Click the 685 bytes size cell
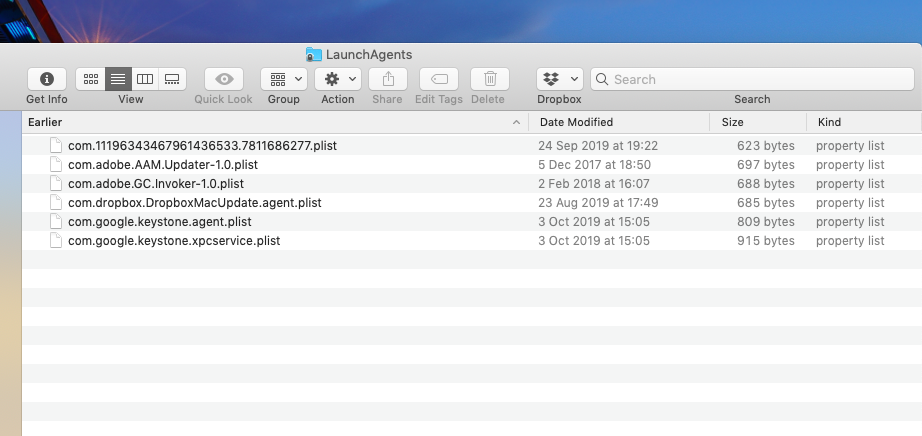The image size is (922, 436). click(x=766, y=202)
